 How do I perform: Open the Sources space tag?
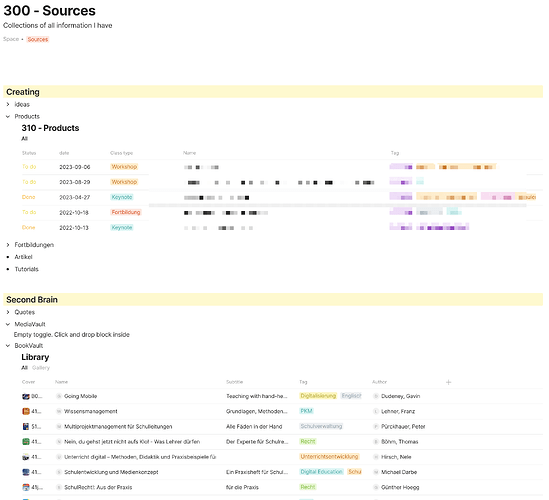(38, 39)
